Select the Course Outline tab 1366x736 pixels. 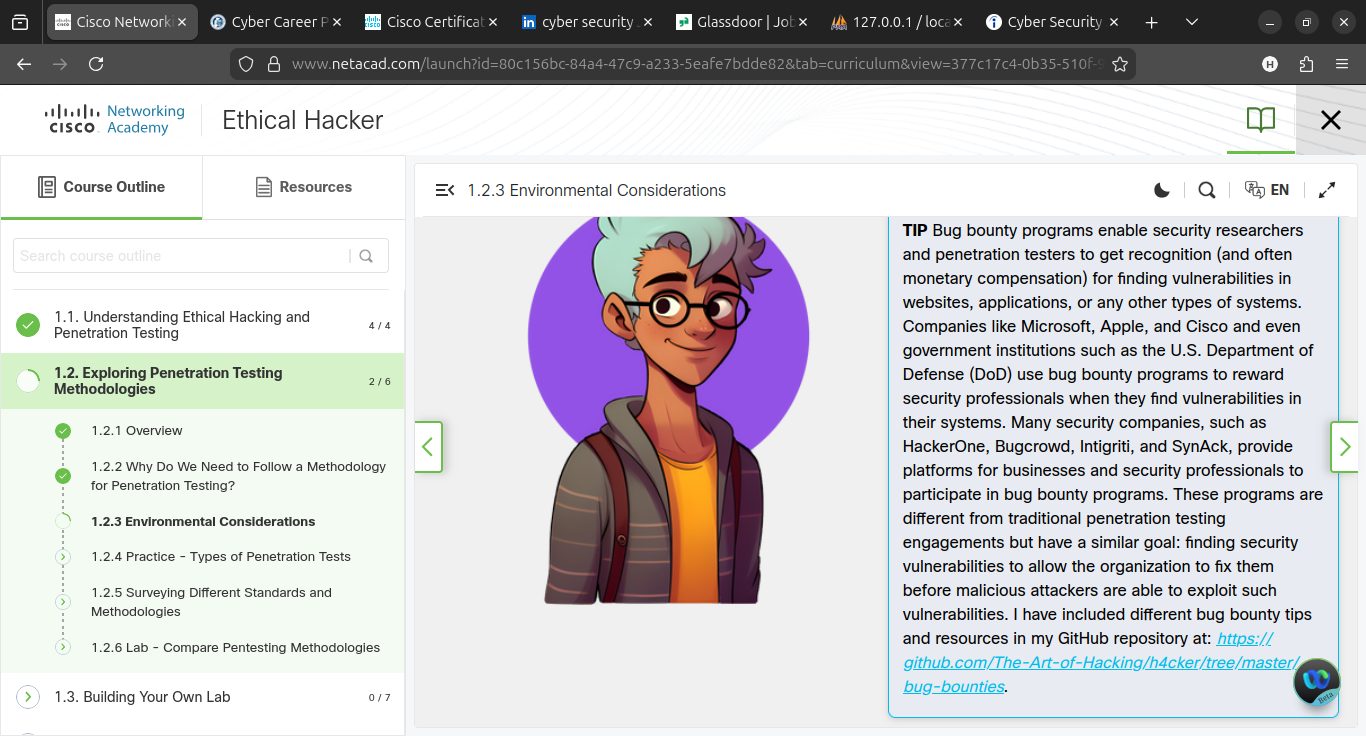101,187
